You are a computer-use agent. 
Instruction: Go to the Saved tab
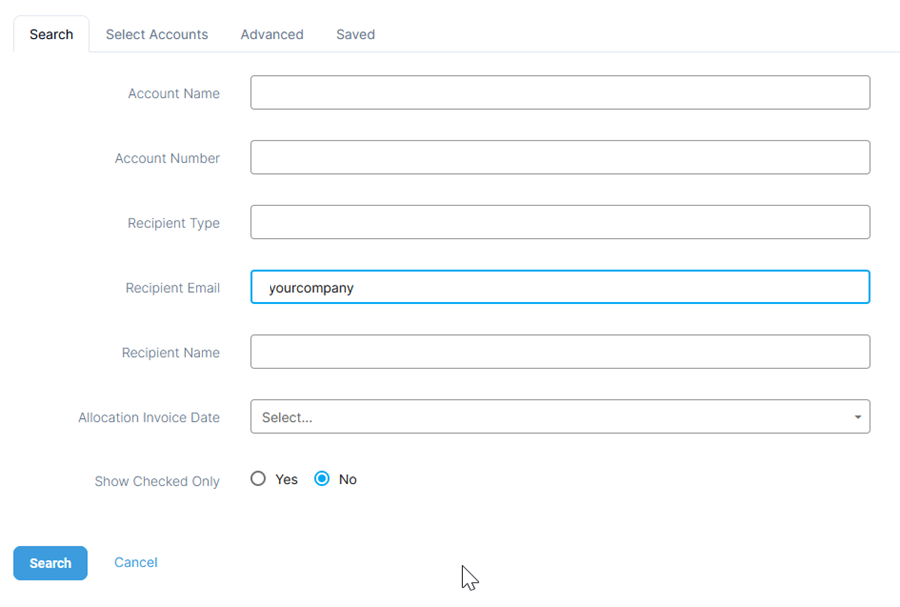(355, 34)
